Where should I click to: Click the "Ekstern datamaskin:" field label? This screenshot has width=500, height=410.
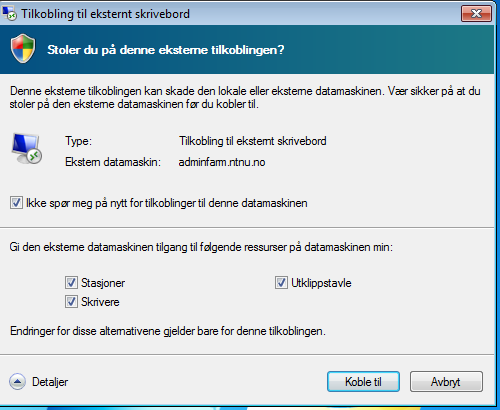[x=113, y=162]
